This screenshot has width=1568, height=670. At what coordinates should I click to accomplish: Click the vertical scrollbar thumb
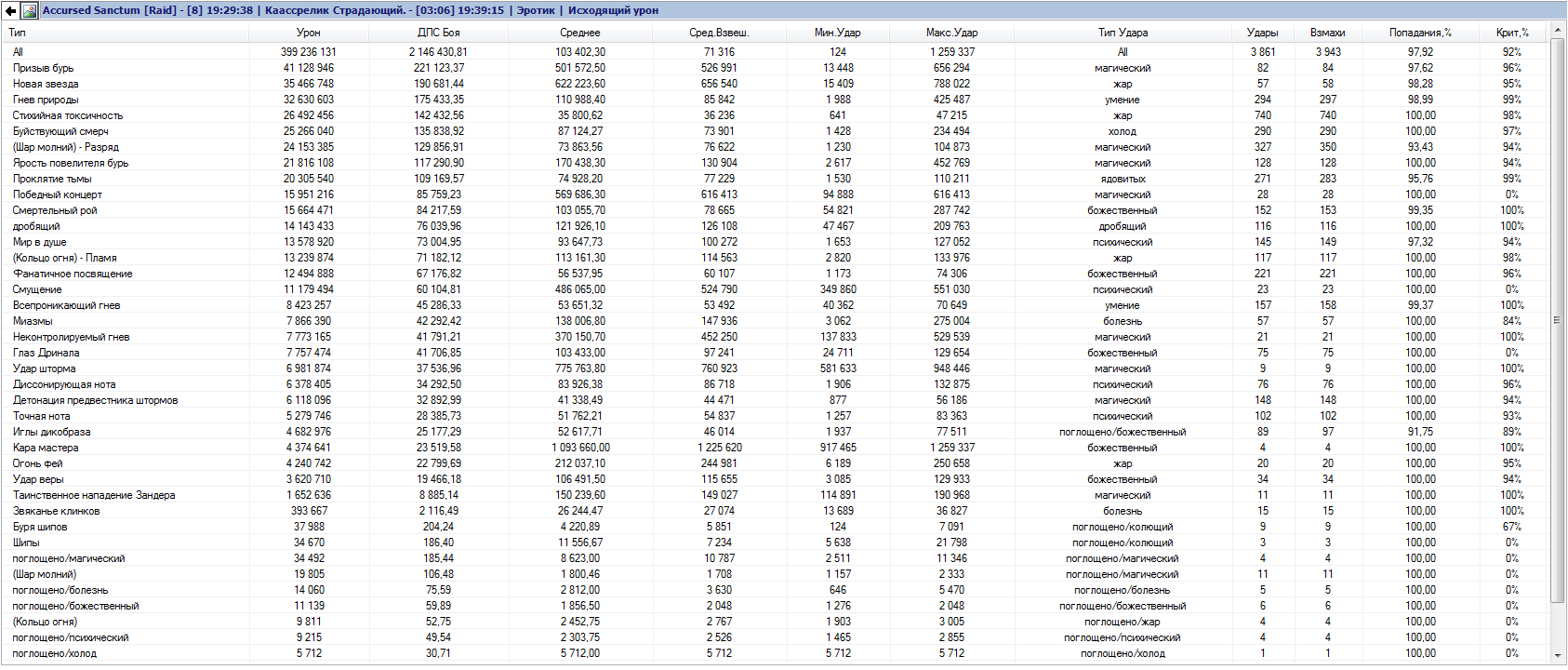pos(1558,319)
